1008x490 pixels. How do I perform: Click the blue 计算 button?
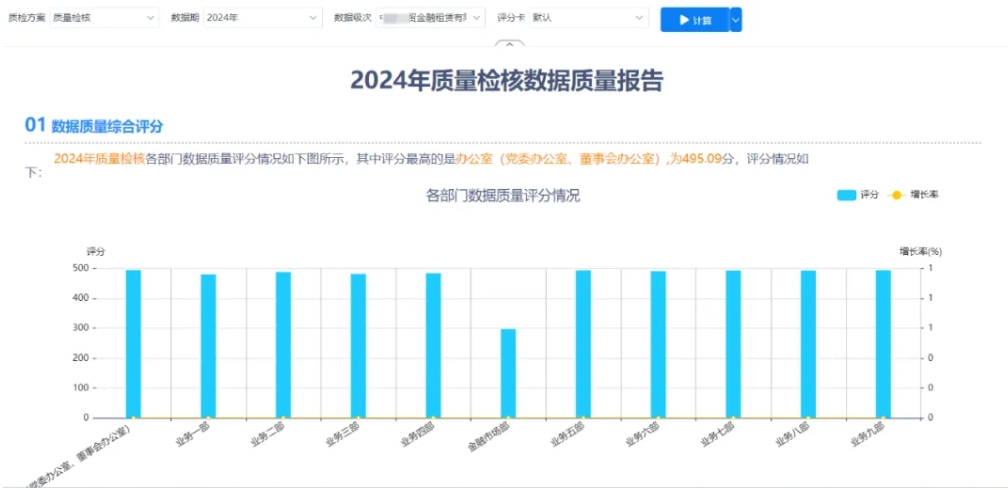(694, 19)
